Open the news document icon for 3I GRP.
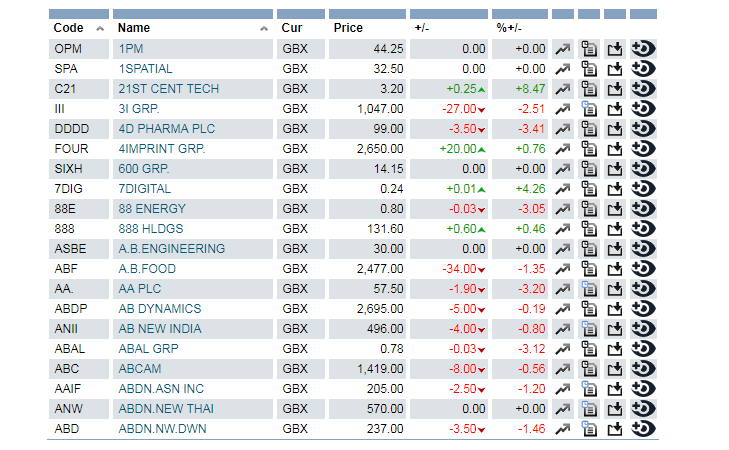729x450 pixels. (x=589, y=109)
